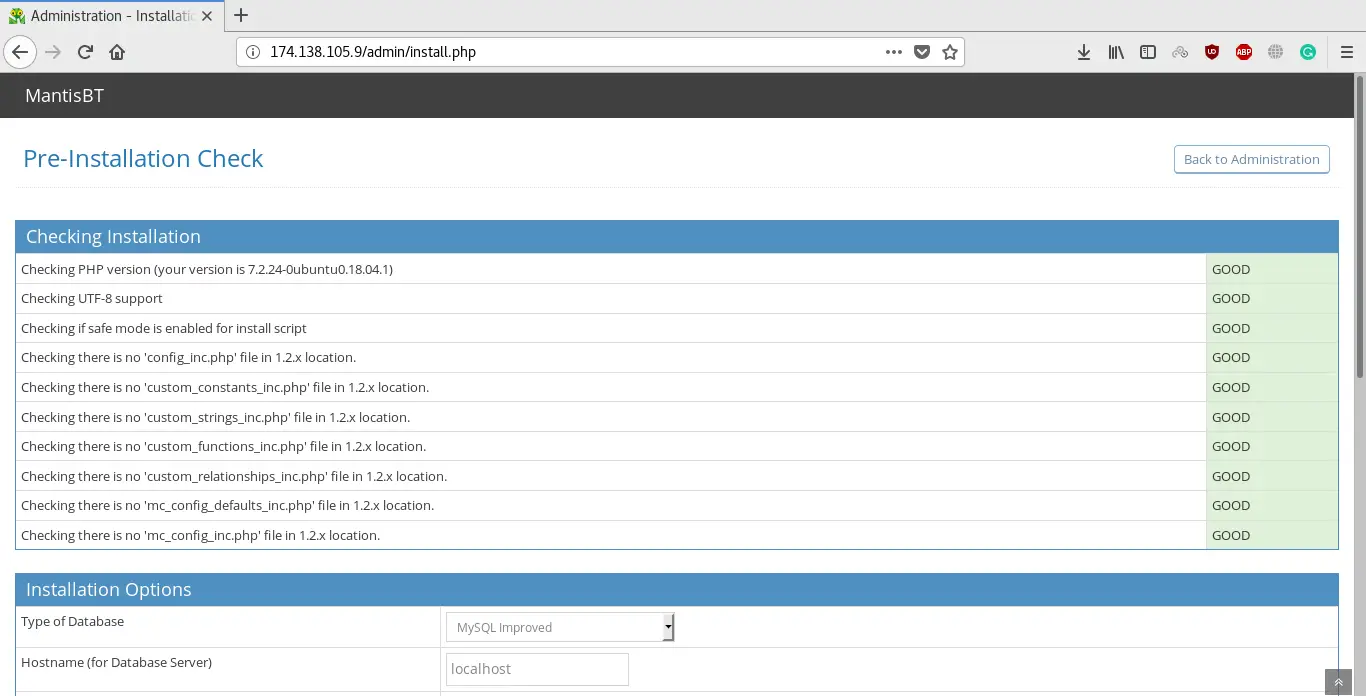Open the Firefox home page
Viewport: 1366px width, 696px height.
[x=117, y=52]
